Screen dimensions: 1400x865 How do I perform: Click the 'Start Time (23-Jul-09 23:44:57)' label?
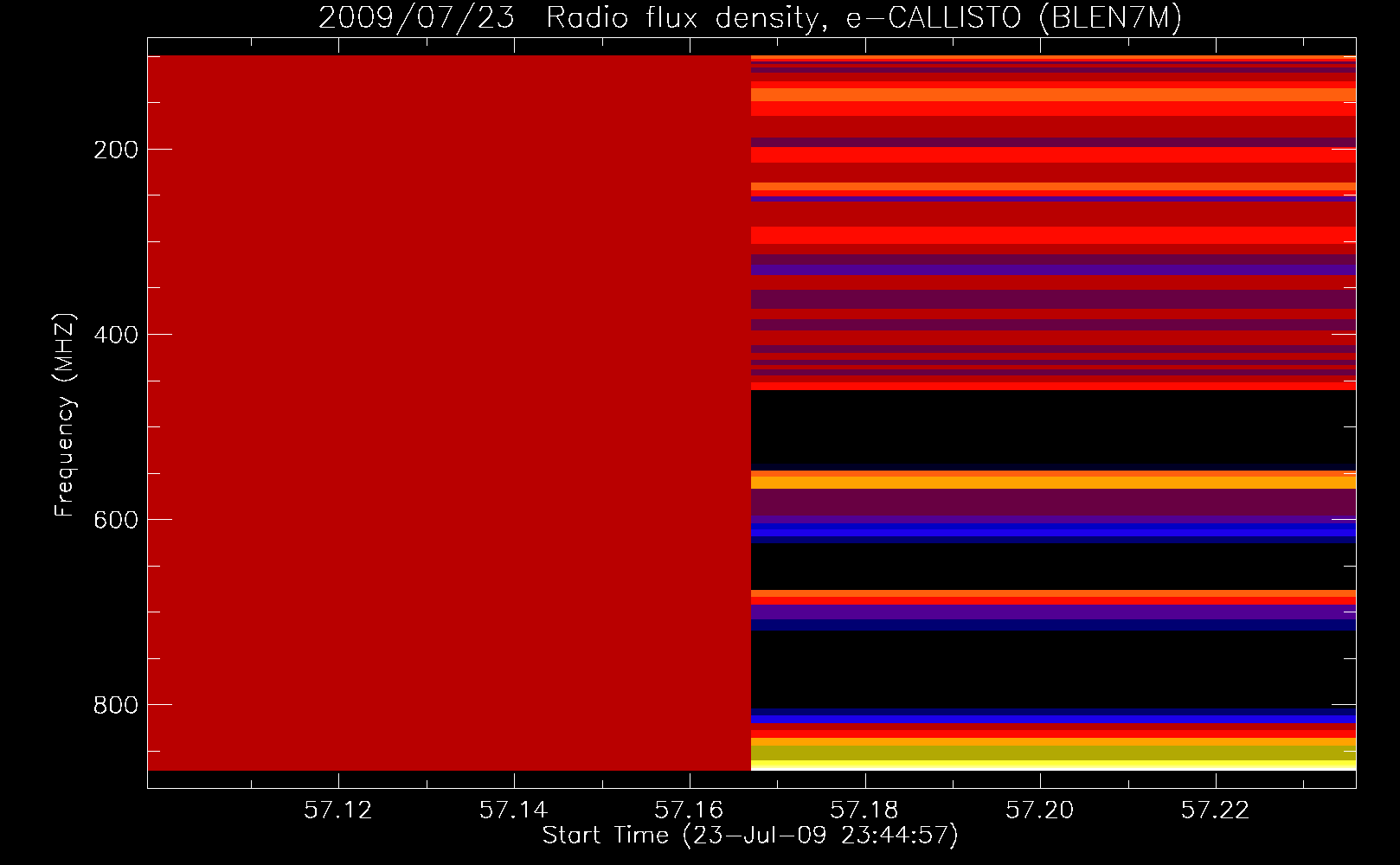click(750, 836)
